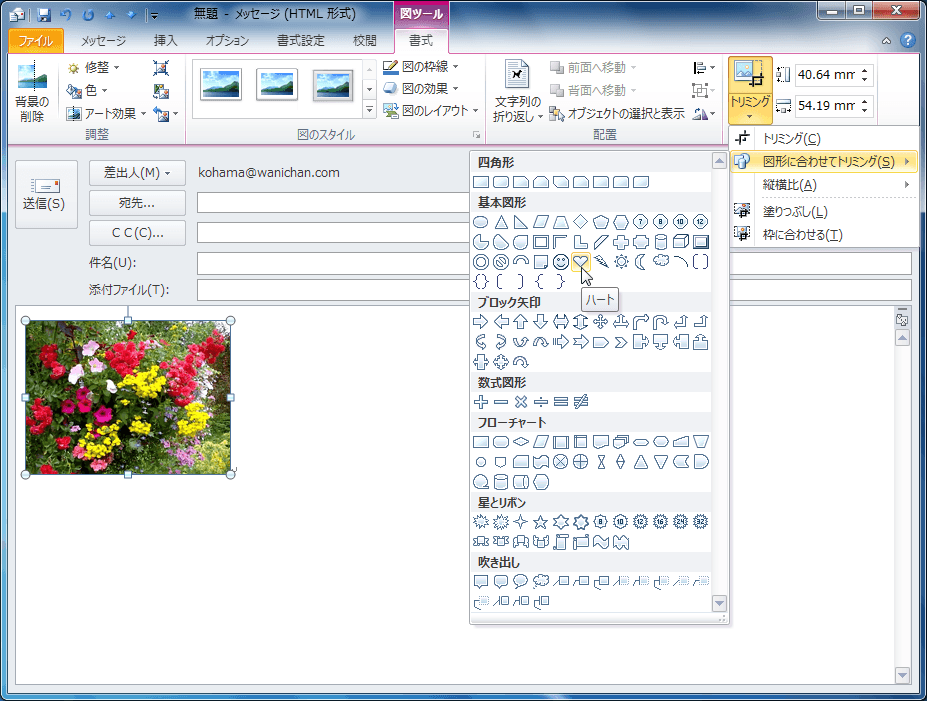Switch to the 挿入 tab
Screen dimensions: 927x701
pyautogui.click(x=166, y=40)
